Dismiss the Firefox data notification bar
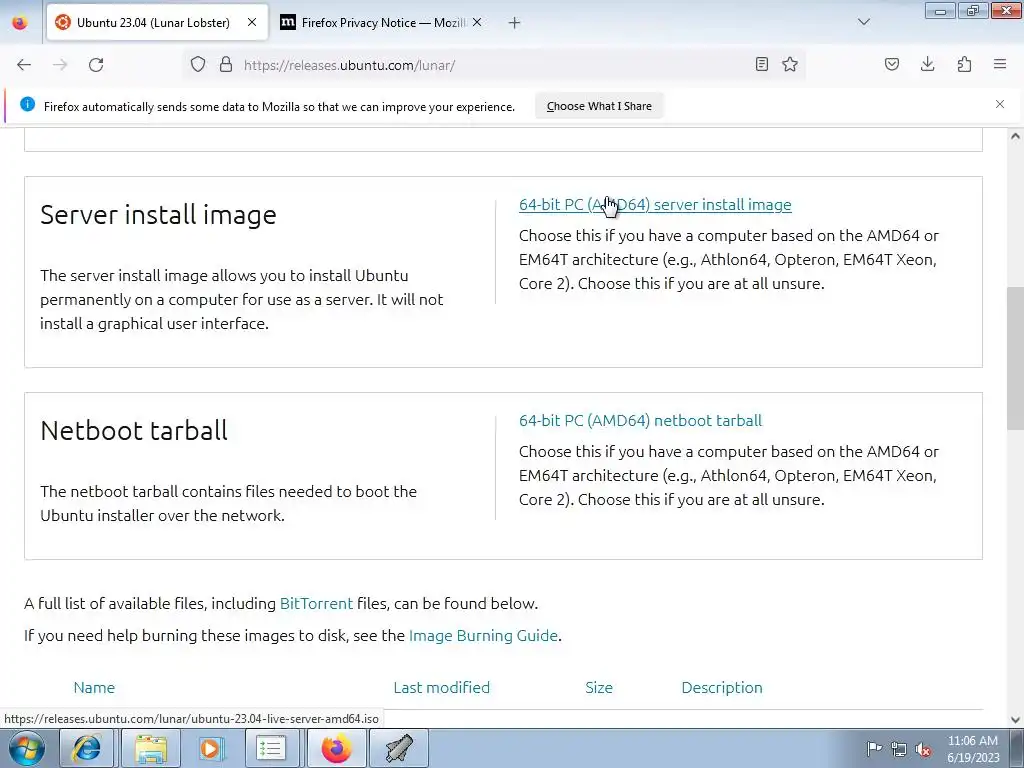Viewport: 1024px width, 768px height. click(x=1000, y=104)
